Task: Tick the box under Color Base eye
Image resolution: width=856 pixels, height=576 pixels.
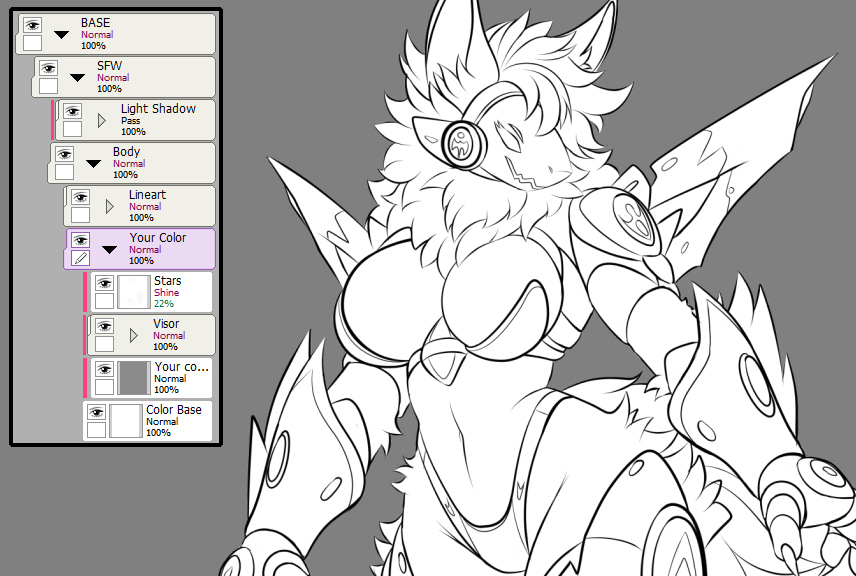Action: click(97, 431)
